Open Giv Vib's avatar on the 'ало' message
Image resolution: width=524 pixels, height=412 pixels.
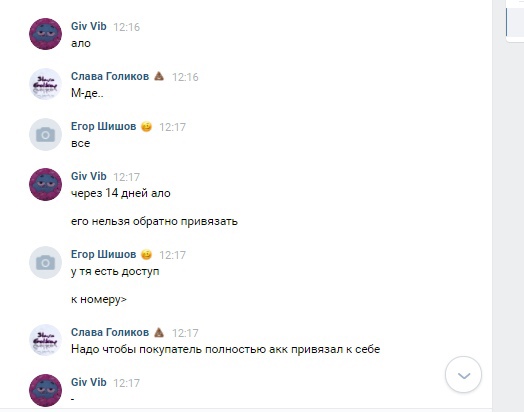point(45,34)
